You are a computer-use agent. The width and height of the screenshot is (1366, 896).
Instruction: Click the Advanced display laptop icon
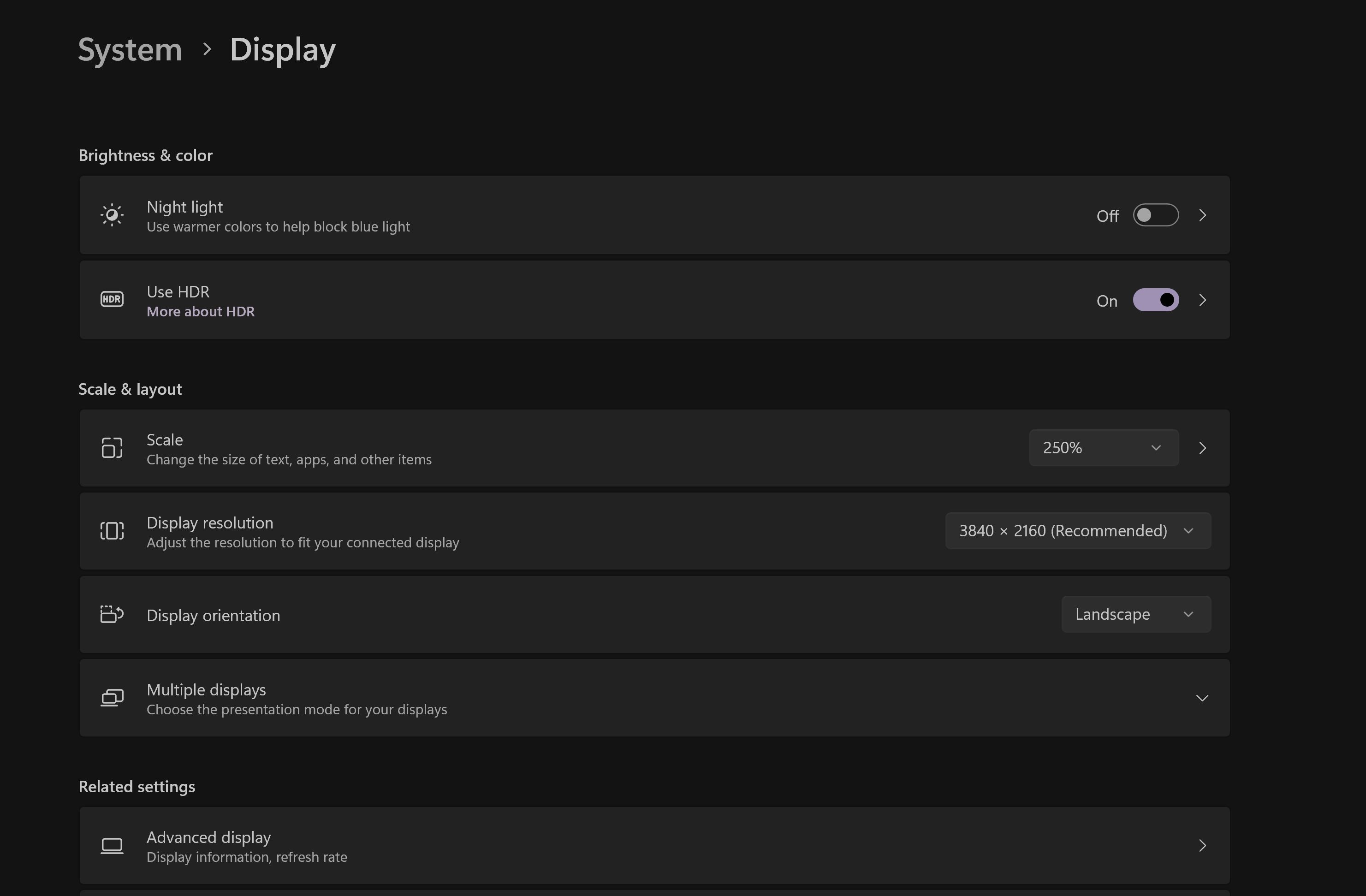click(x=112, y=845)
